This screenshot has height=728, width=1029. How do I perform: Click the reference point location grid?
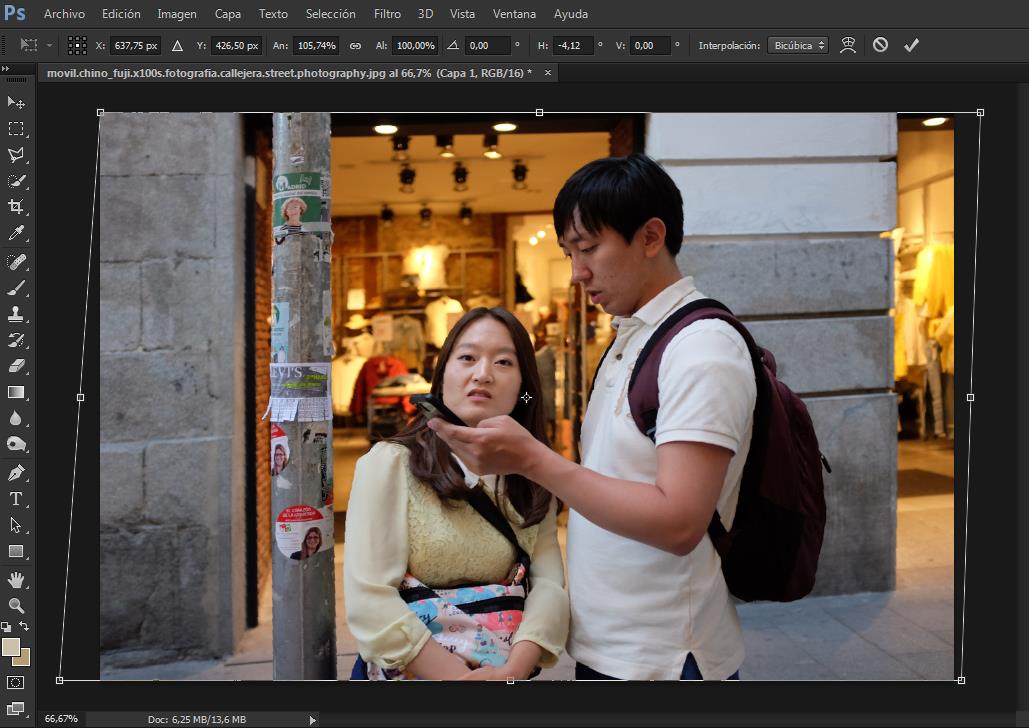77,45
